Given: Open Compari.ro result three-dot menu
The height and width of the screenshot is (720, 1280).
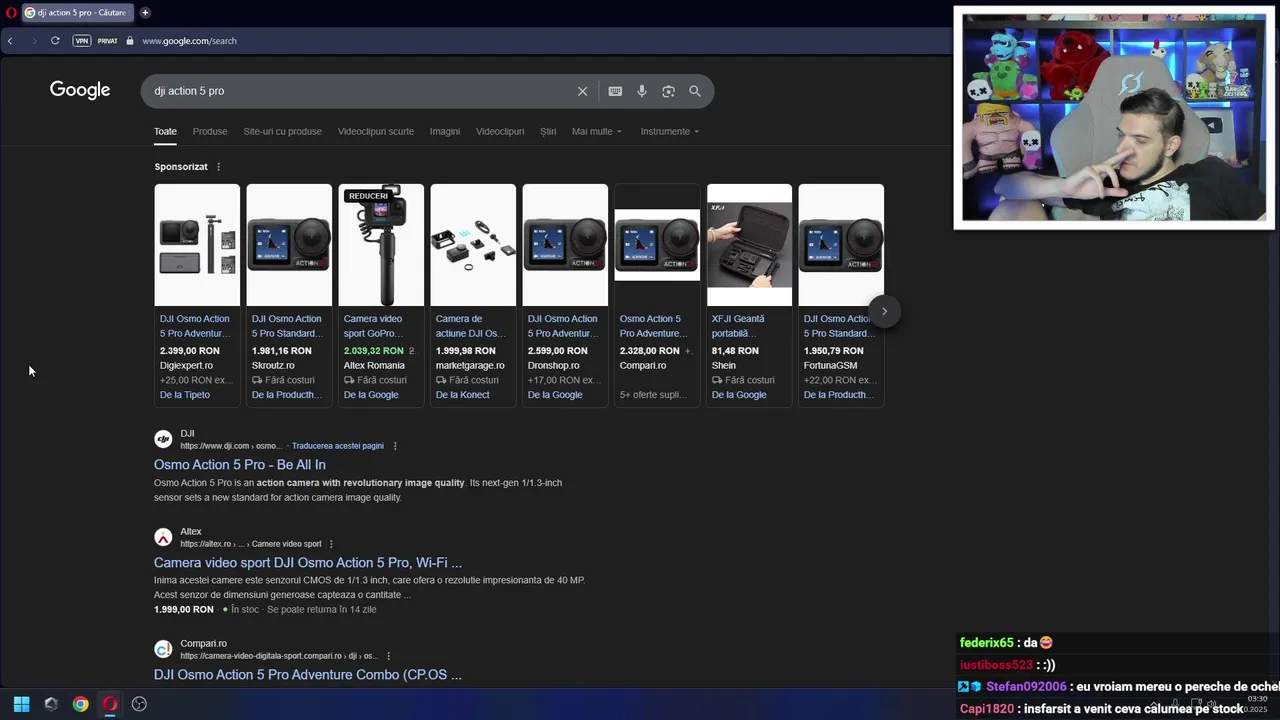Looking at the screenshot, I should coord(388,656).
